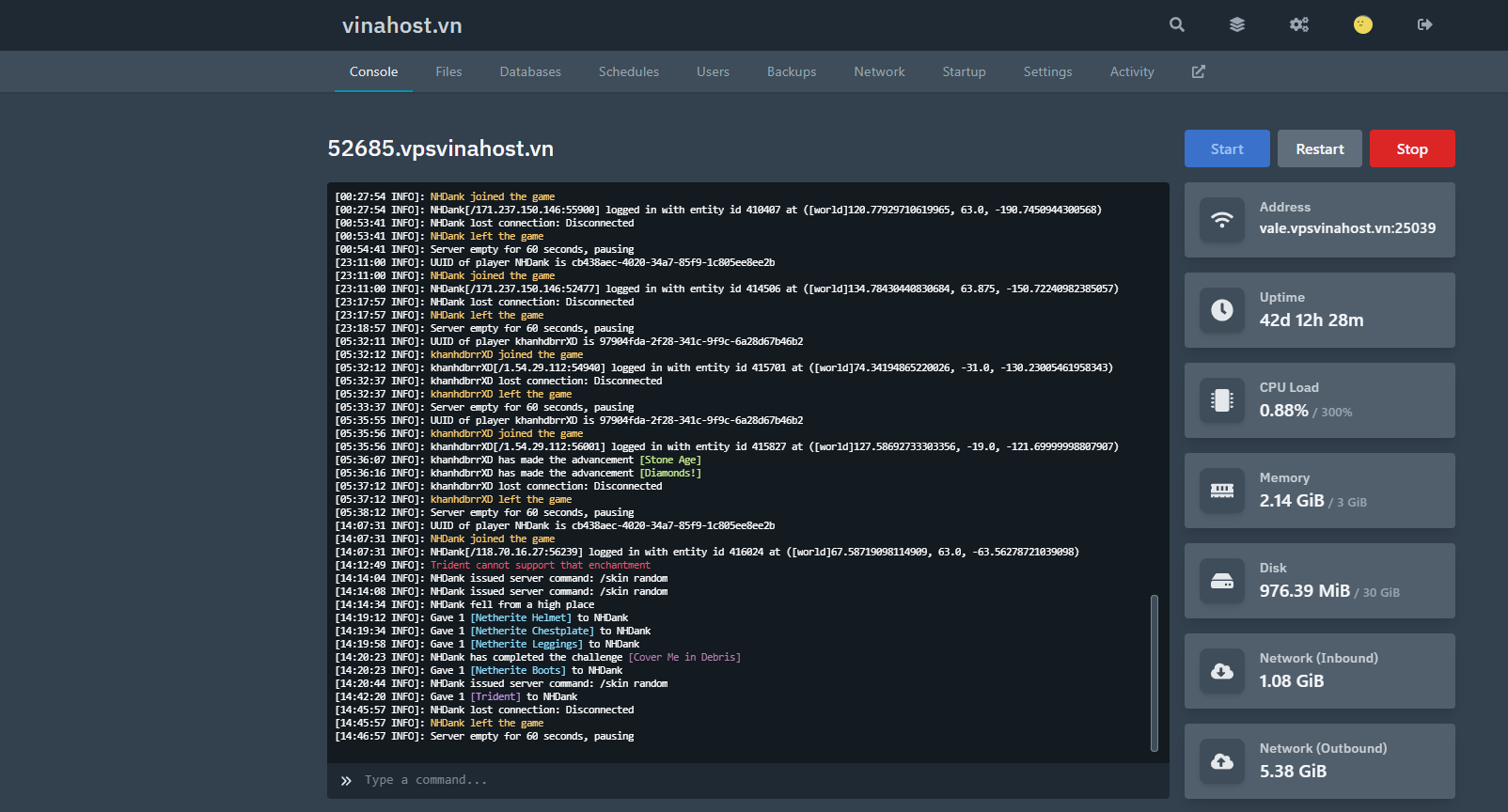1508x812 pixels.
Task: Select the Activity tab
Action: (1131, 72)
